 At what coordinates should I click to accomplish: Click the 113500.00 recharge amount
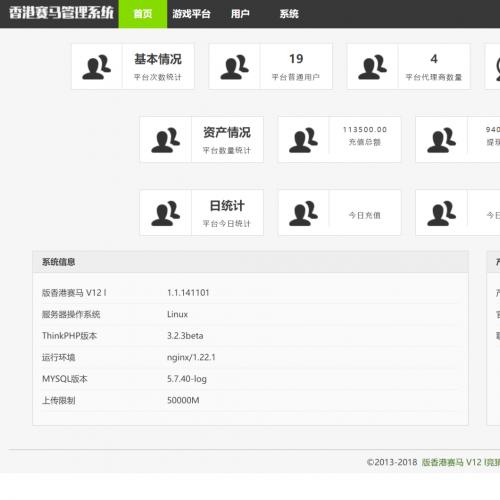365,130
